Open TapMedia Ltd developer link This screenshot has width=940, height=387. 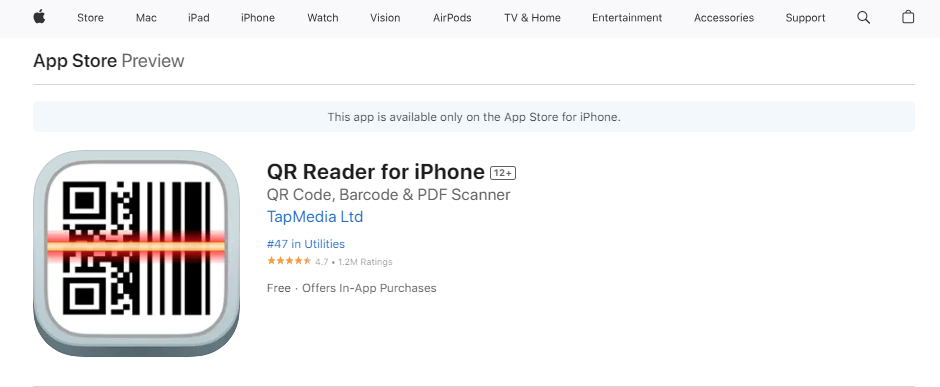(315, 216)
